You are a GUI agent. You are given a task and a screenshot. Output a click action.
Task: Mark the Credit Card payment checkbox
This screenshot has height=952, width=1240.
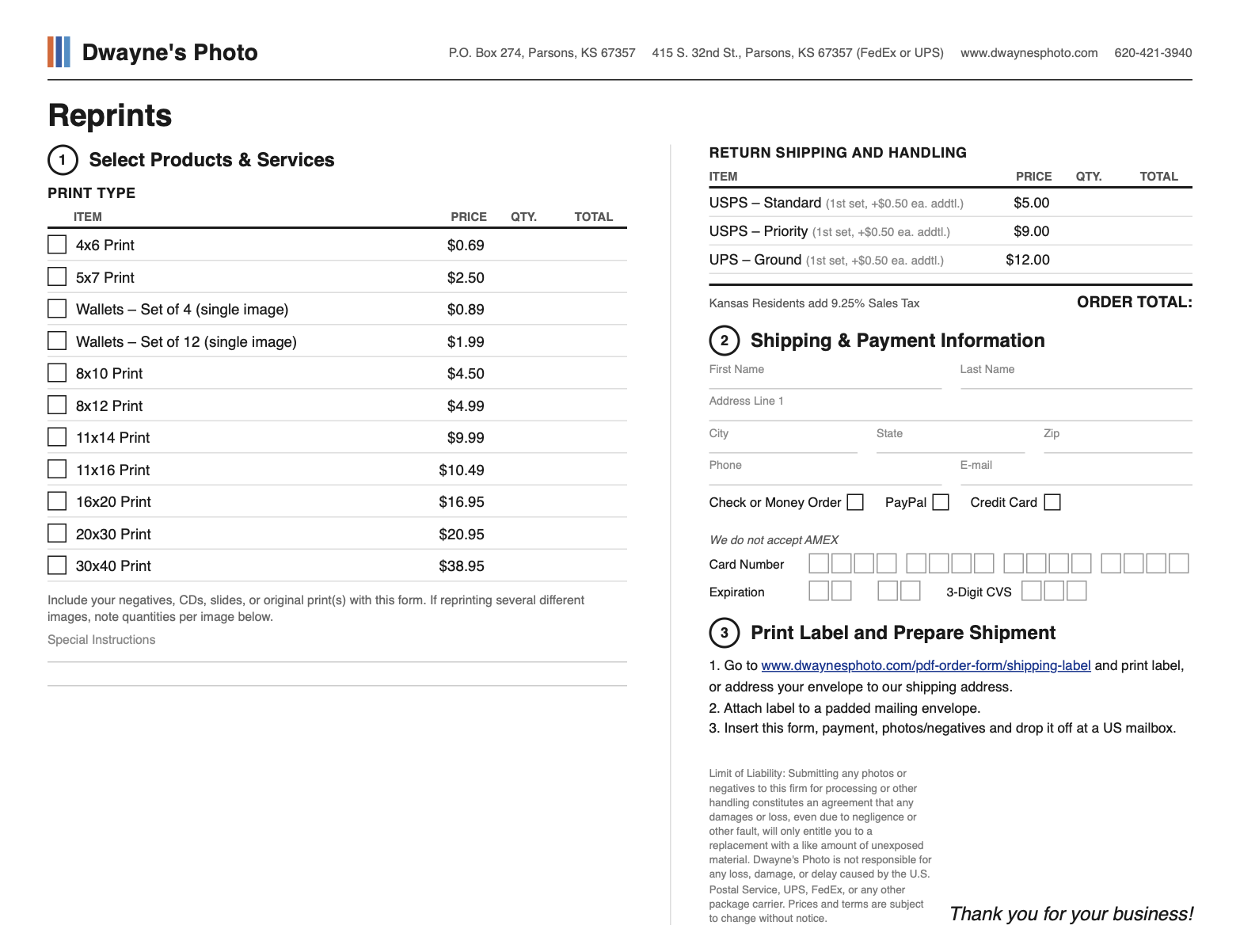(x=1052, y=502)
